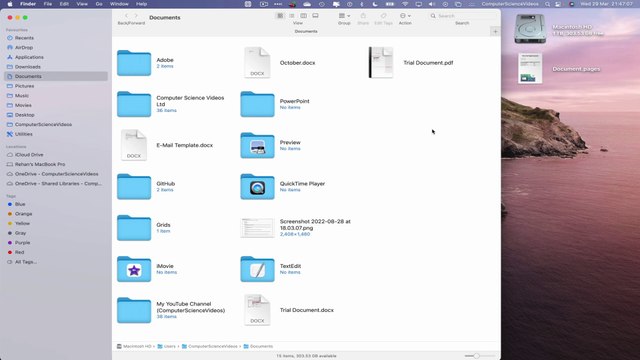Open AirDrop in the sidebar
This screenshot has width=640, height=360.
click(x=24, y=48)
